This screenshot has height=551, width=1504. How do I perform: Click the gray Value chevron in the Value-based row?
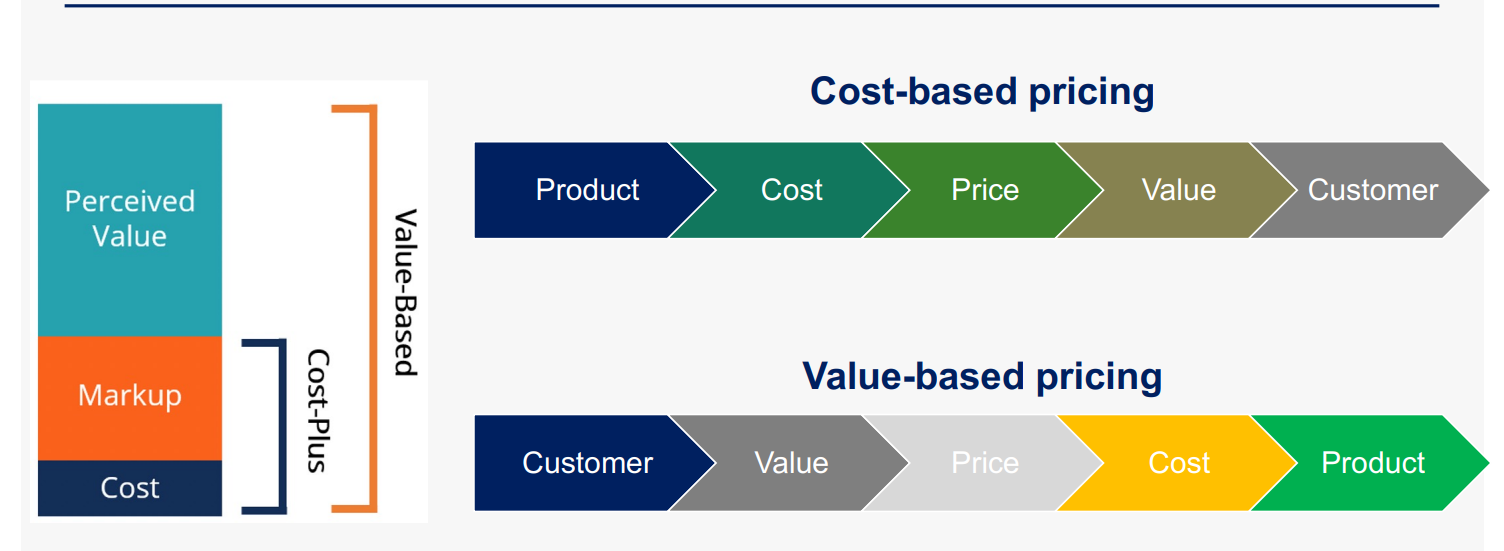tap(791, 463)
